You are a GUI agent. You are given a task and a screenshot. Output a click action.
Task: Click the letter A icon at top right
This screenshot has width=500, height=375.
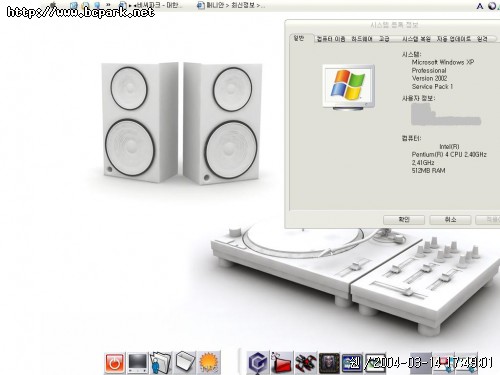(x=480, y=6)
